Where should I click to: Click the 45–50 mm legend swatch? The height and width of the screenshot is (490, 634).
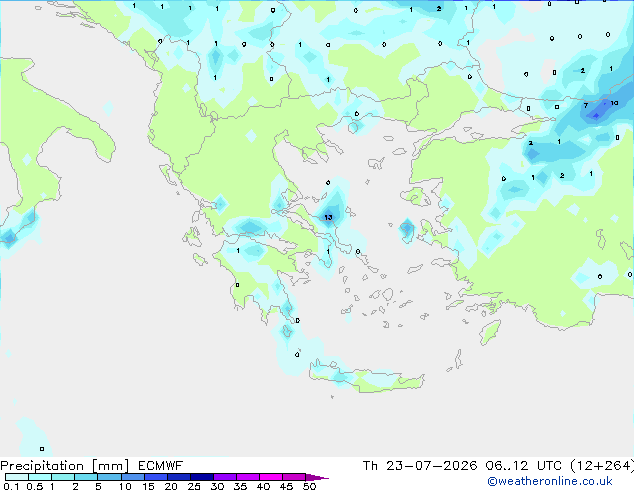click(294, 477)
